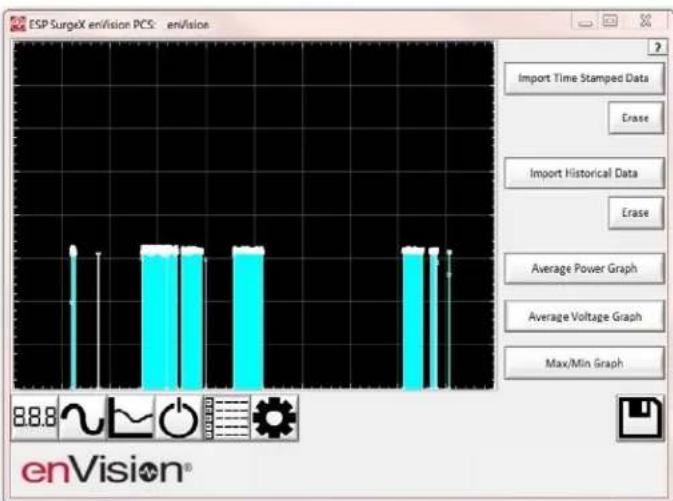Image resolution: width=673 pixels, height=501 pixels.
Task: Open the event list log icon
Action: pos(227,418)
